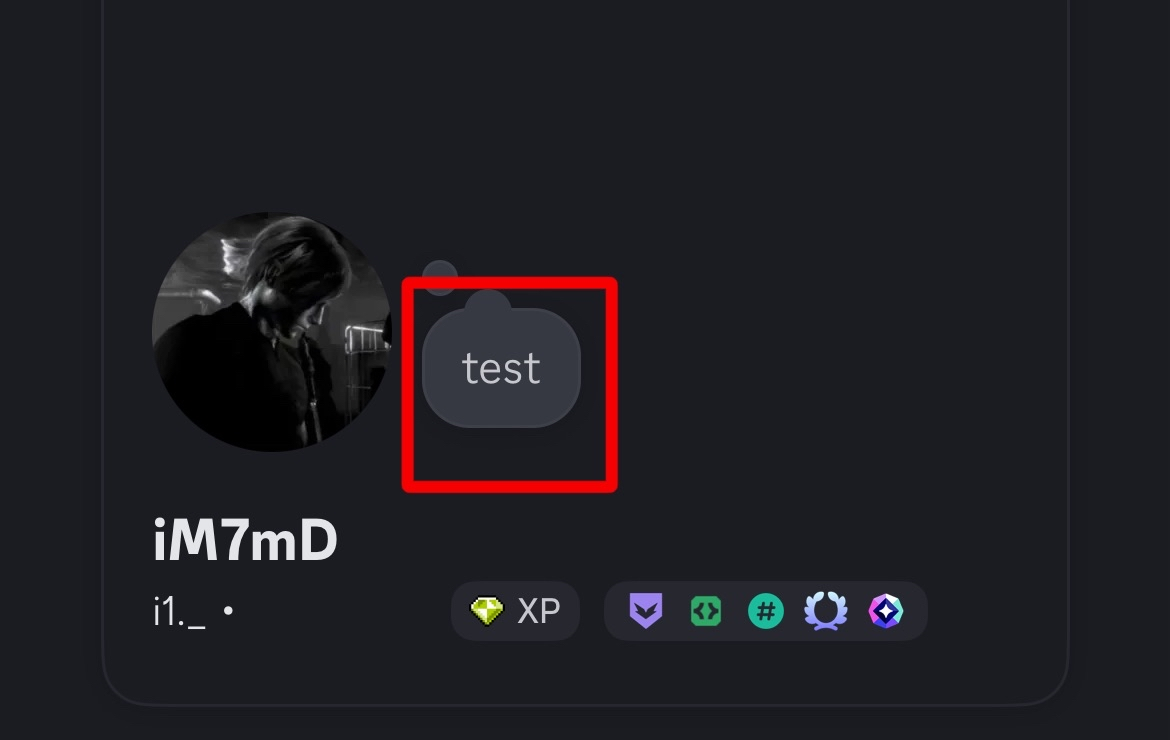Click the green diamond icon beside XP
Viewport: 1170px width, 740px height.
487,611
